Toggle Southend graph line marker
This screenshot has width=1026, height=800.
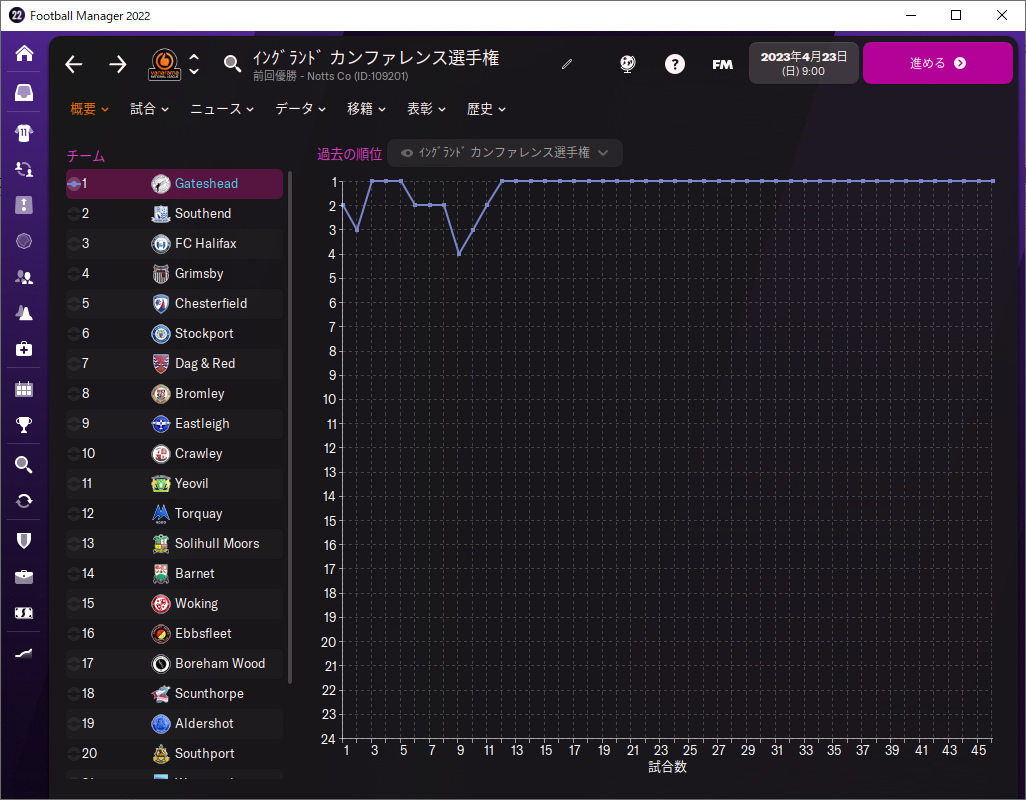click(x=74, y=214)
